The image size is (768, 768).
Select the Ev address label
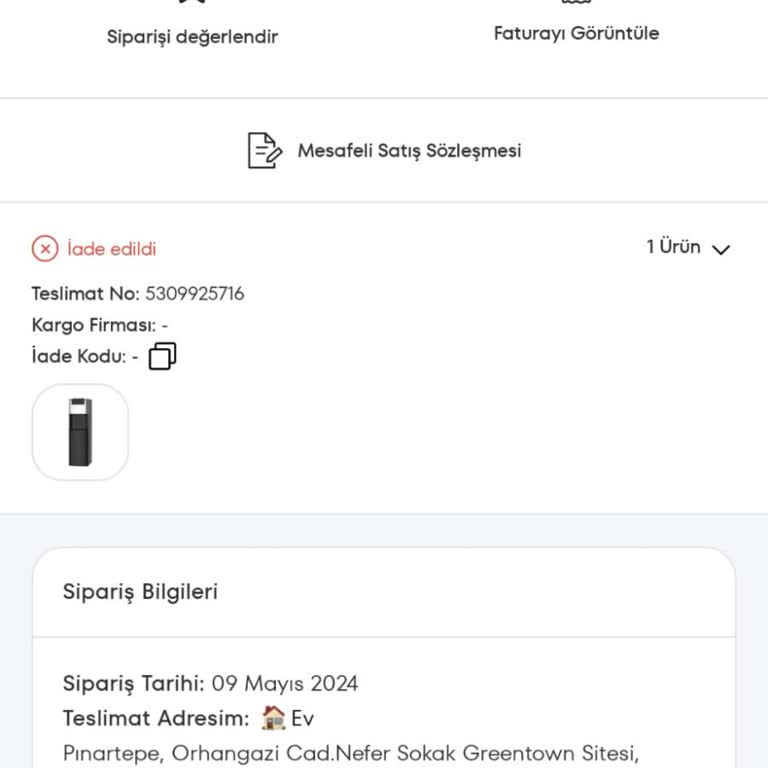tap(302, 719)
